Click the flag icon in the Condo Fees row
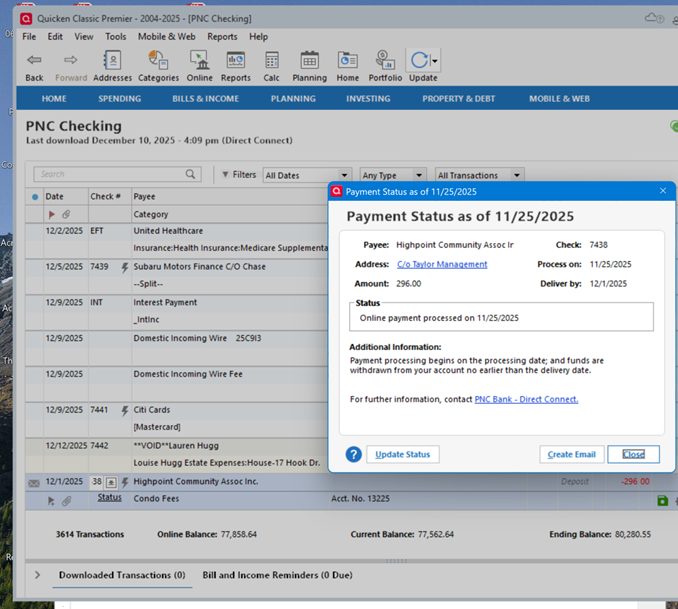The height and width of the screenshot is (609, 678). [x=51, y=501]
